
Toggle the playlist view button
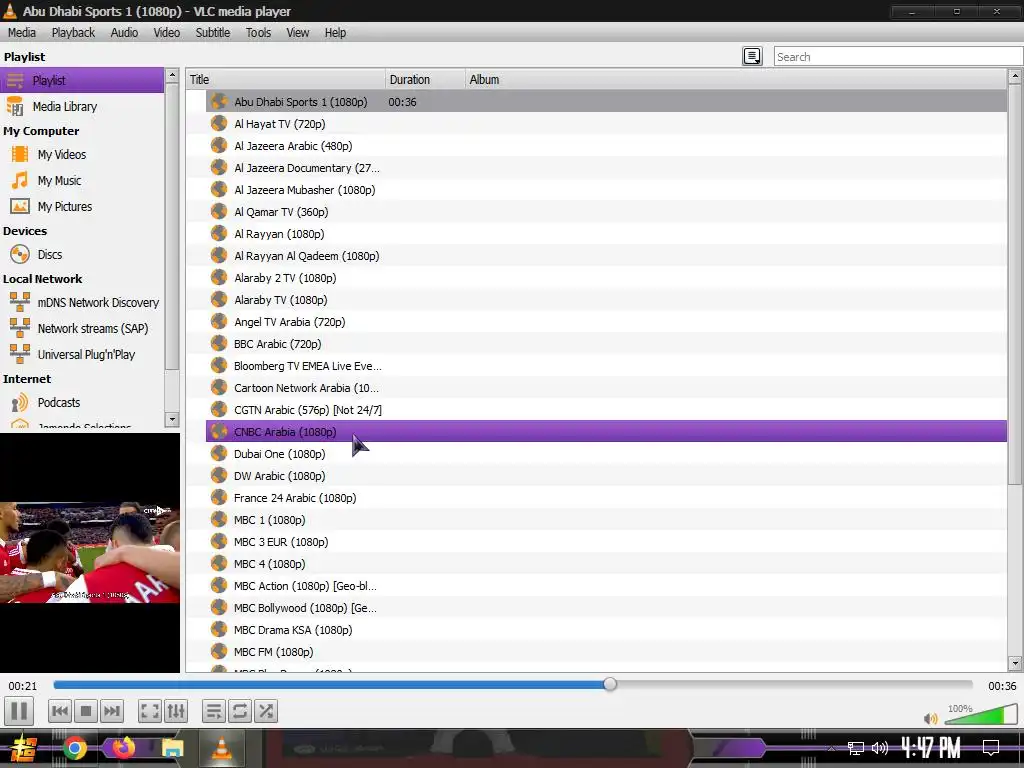(x=214, y=711)
